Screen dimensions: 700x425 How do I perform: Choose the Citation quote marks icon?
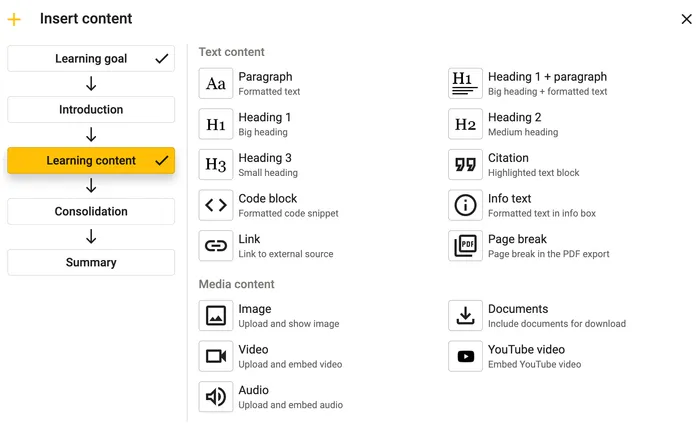[x=465, y=165]
